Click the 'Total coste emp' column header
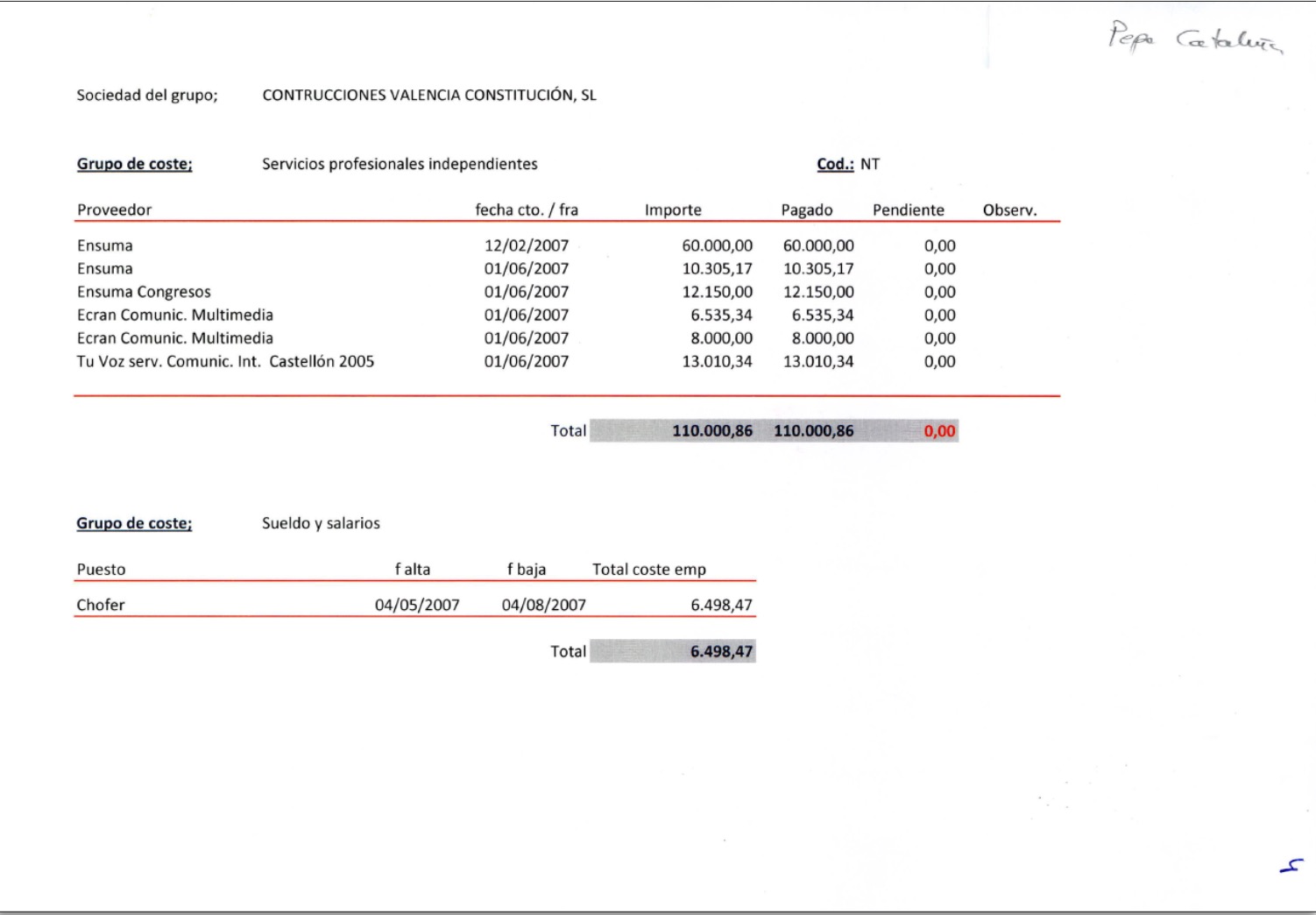Viewport: 1316px width, 915px height. (x=648, y=569)
